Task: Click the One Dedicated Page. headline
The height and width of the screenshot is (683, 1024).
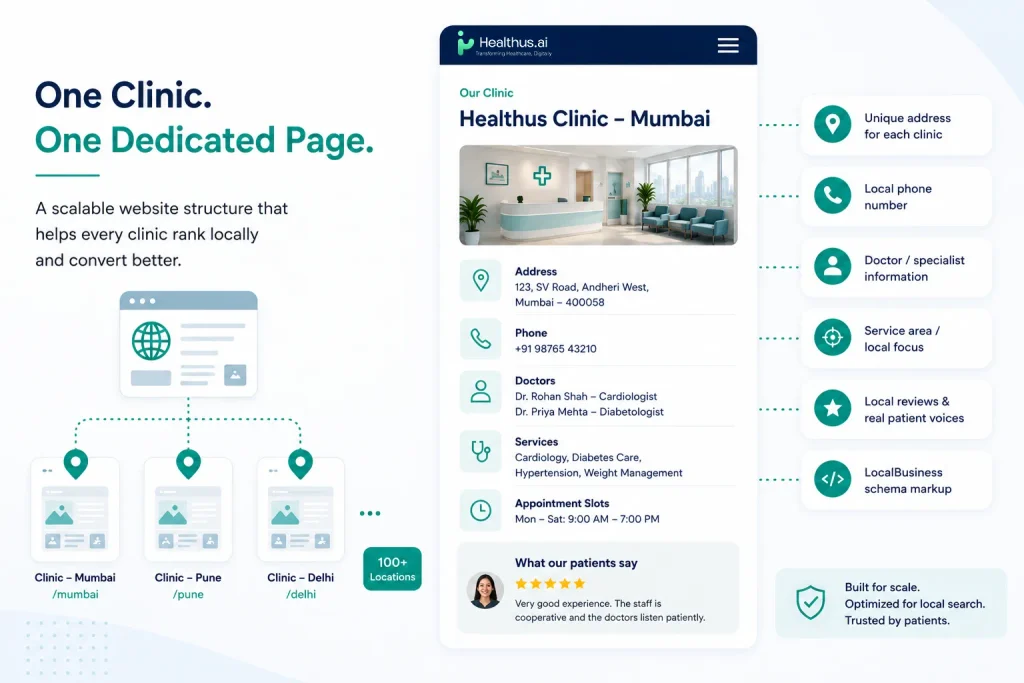Action: (204, 141)
